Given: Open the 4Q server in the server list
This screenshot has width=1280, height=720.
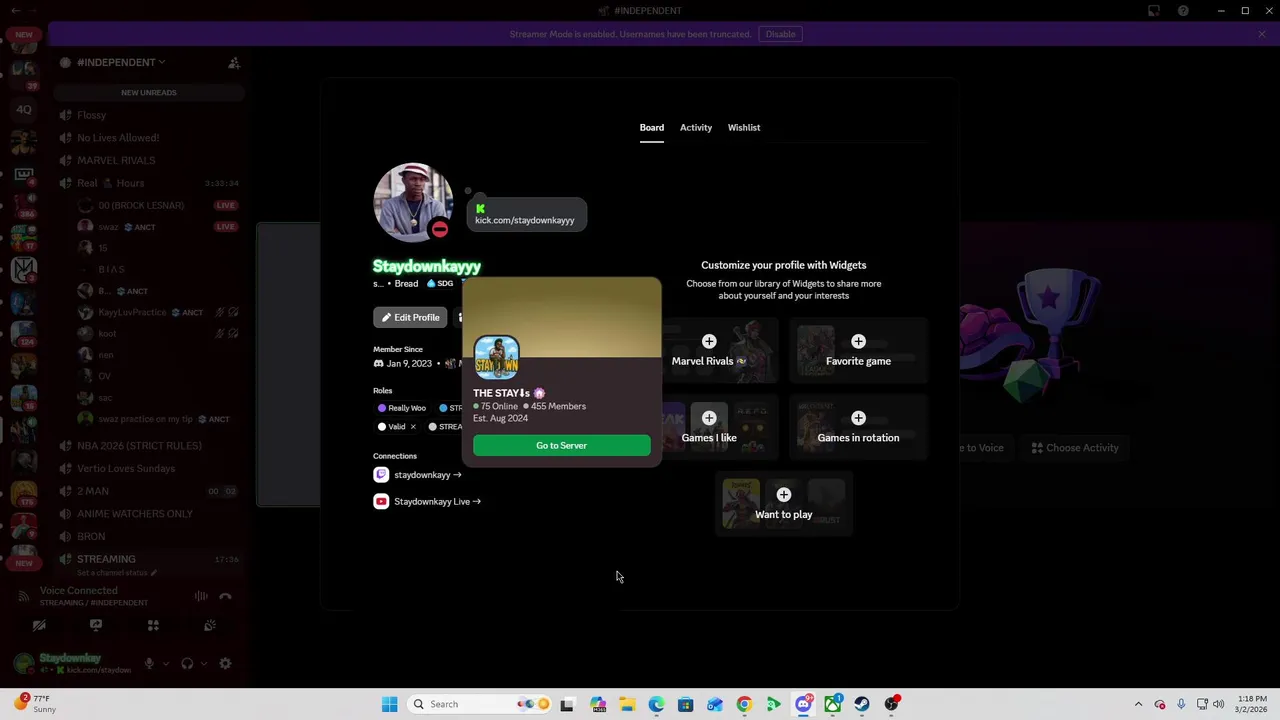Looking at the screenshot, I should (x=24, y=109).
